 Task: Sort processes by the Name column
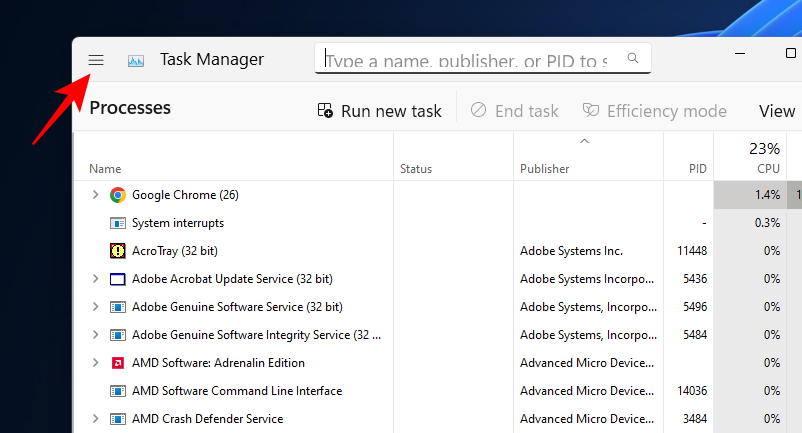point(105,169)
